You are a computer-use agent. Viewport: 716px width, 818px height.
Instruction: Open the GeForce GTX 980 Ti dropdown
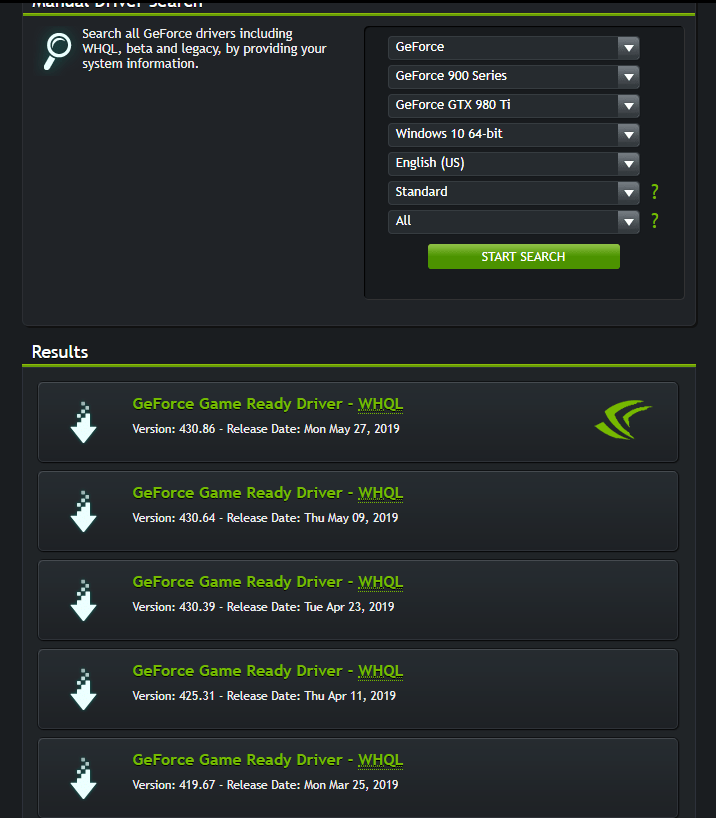[514, 105]
